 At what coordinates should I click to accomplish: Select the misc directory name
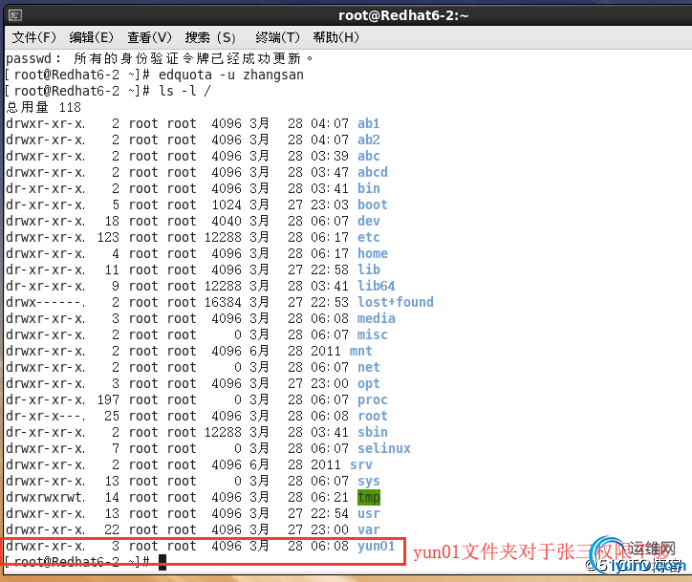coord(372,335)
